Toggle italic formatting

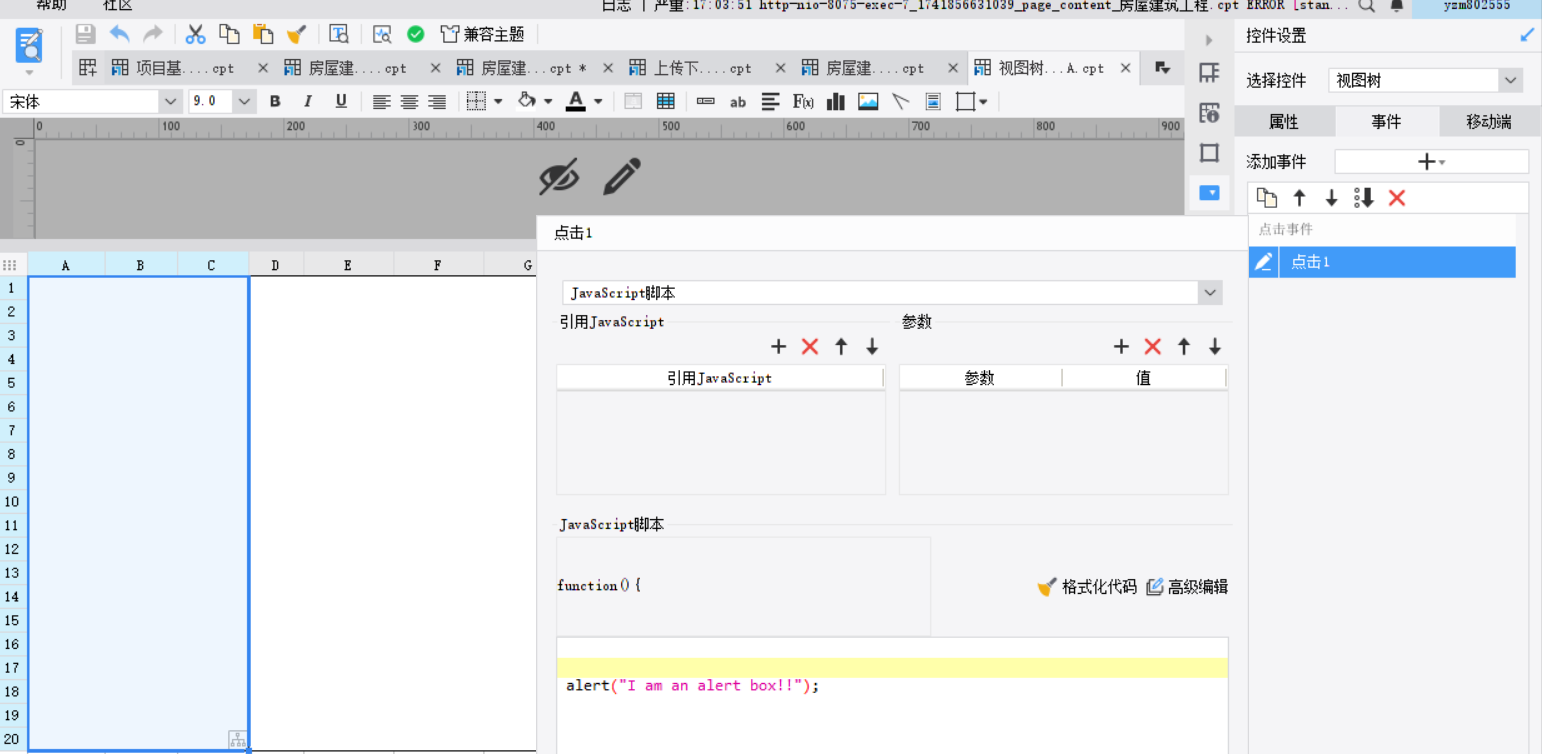click(x=308, y=101)
